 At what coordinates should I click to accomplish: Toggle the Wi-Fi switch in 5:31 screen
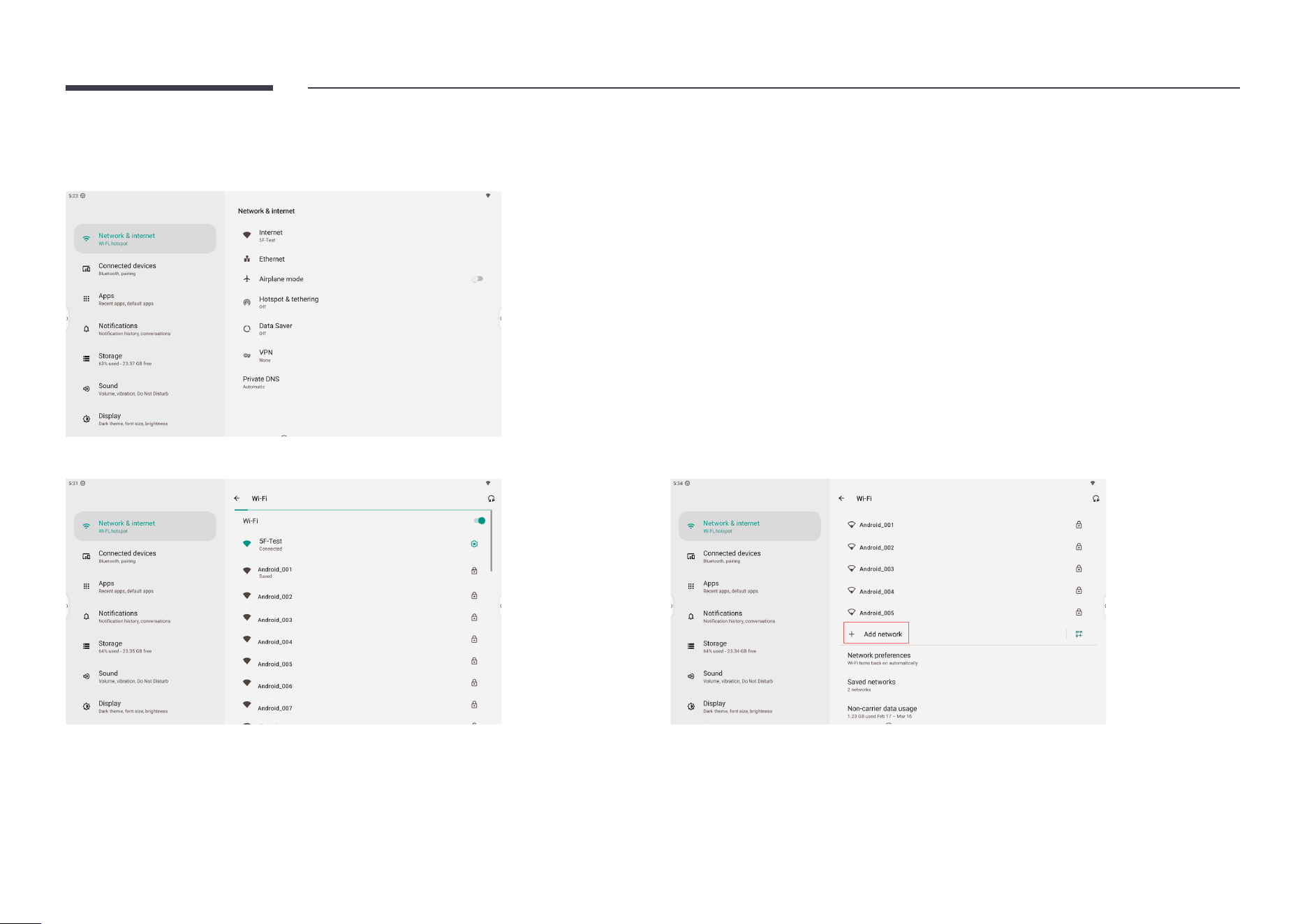(x=480, y=521)
